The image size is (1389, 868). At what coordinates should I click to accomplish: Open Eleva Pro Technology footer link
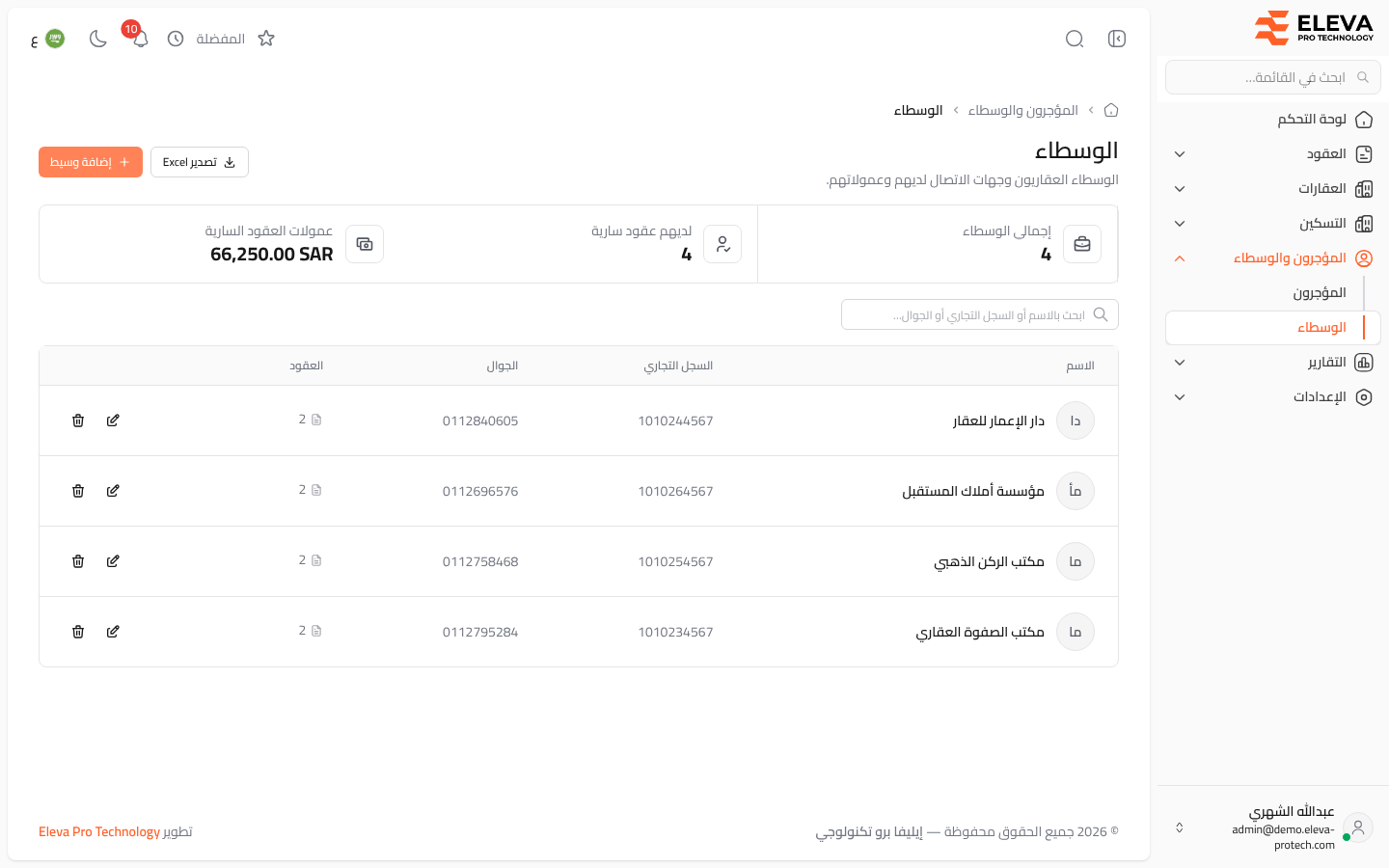[99, 831]
